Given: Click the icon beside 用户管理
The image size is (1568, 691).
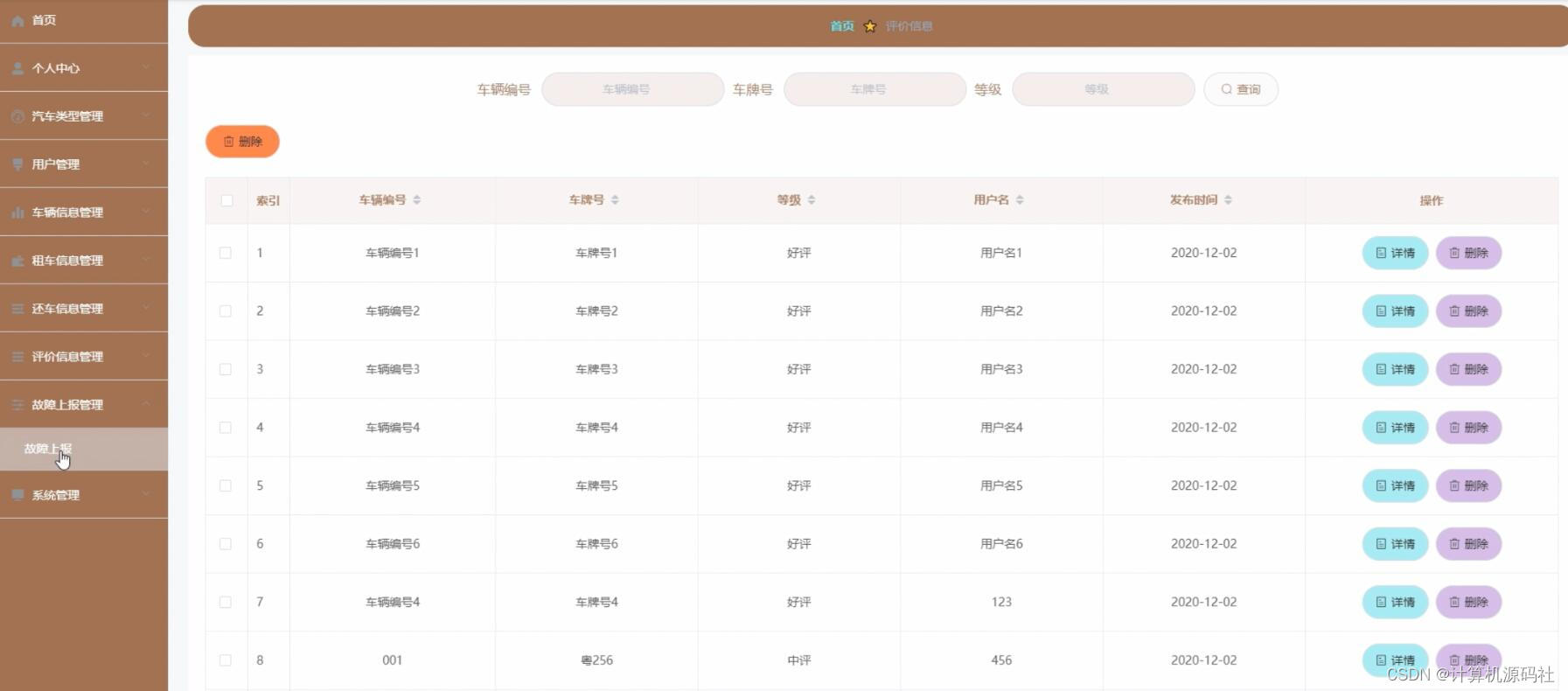Looking at the screenshot, I should pyautogui.click(x=17, y=164).
